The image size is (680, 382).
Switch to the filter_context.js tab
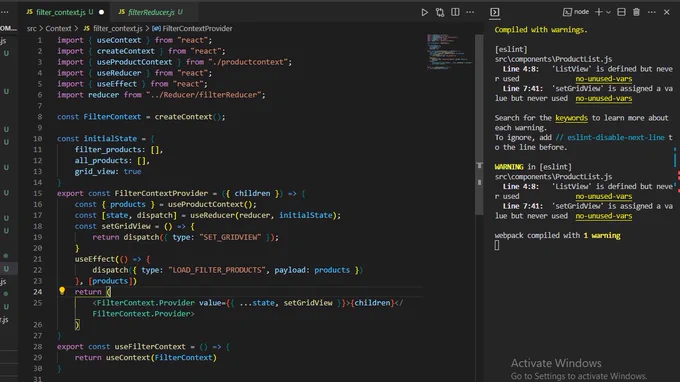pyautogui.click(x=60, y=12)
